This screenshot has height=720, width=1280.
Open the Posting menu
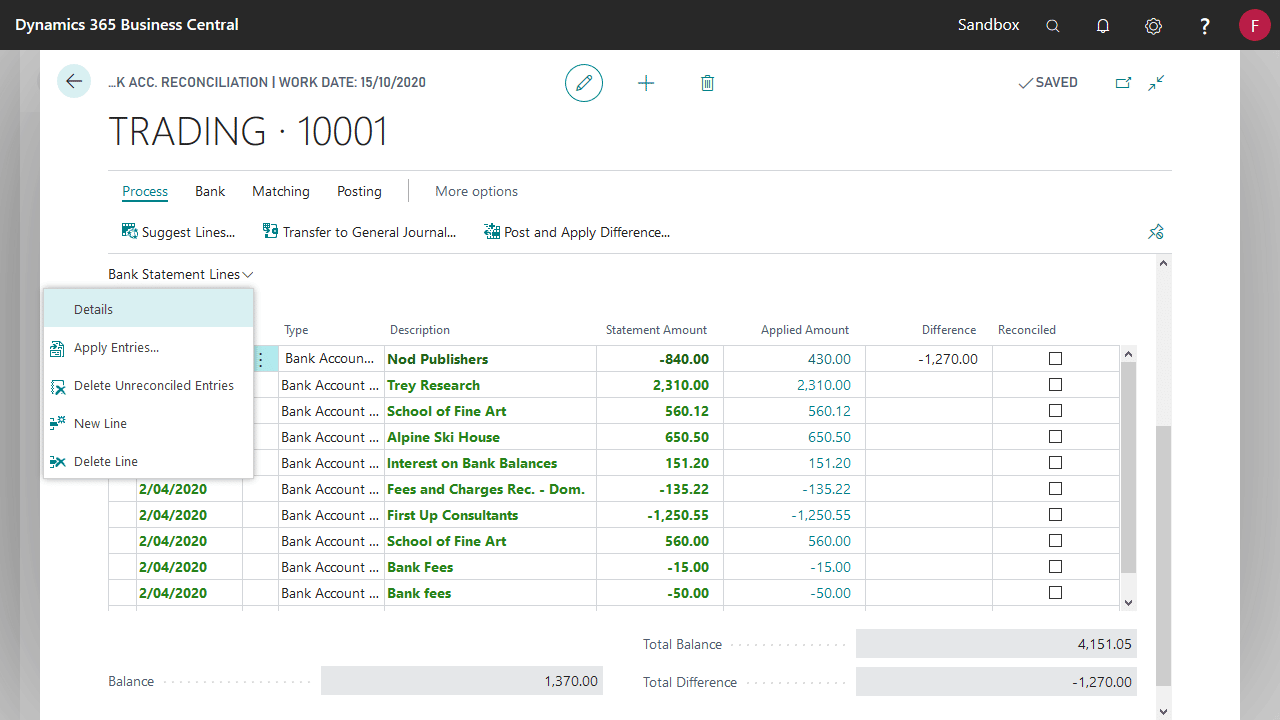(x=359, y=191)
